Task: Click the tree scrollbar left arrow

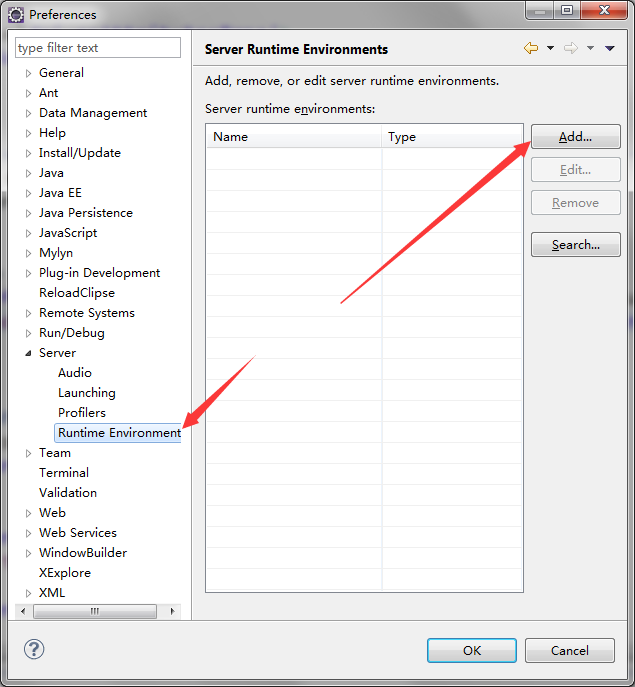Action: tap(23, 611)
